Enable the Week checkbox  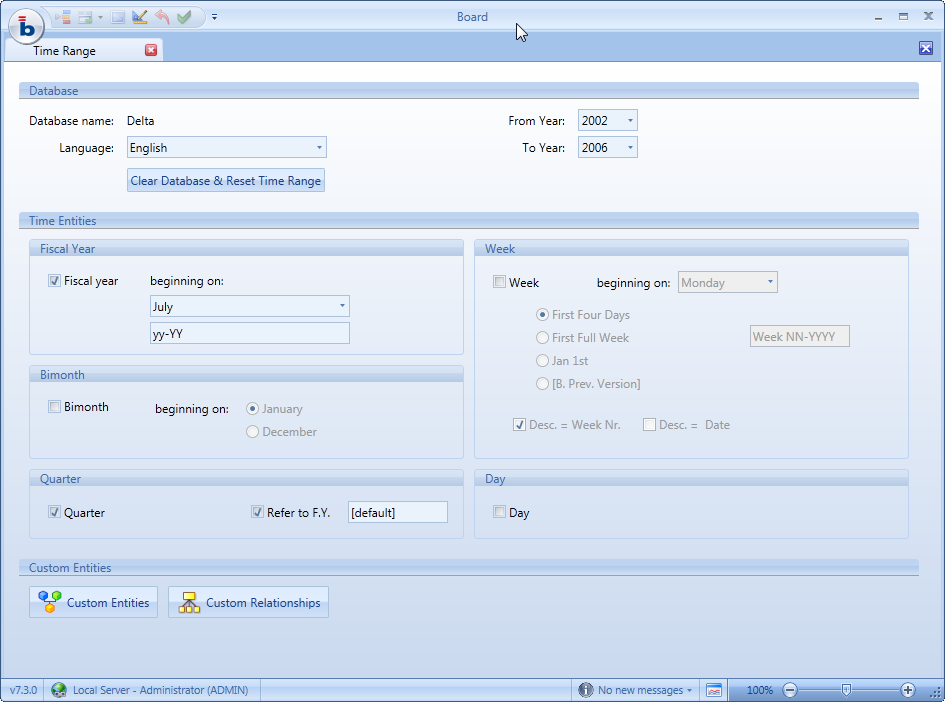(x=499, y=282)
